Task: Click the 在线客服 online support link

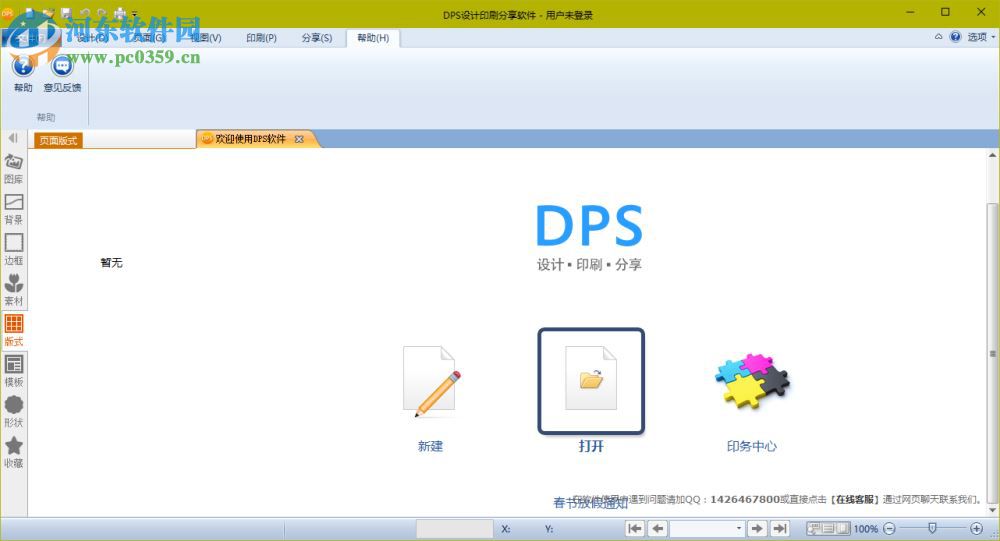Action: [855, 500]
